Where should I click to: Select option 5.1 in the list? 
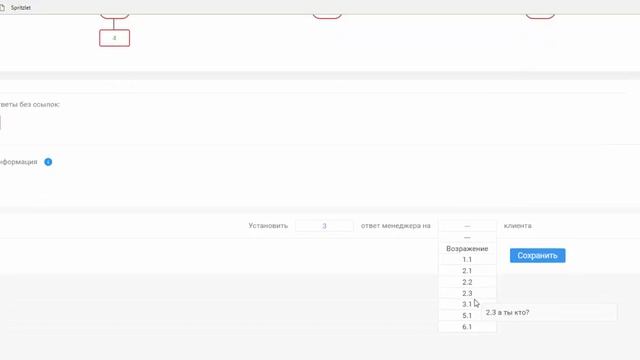point(467,316)
